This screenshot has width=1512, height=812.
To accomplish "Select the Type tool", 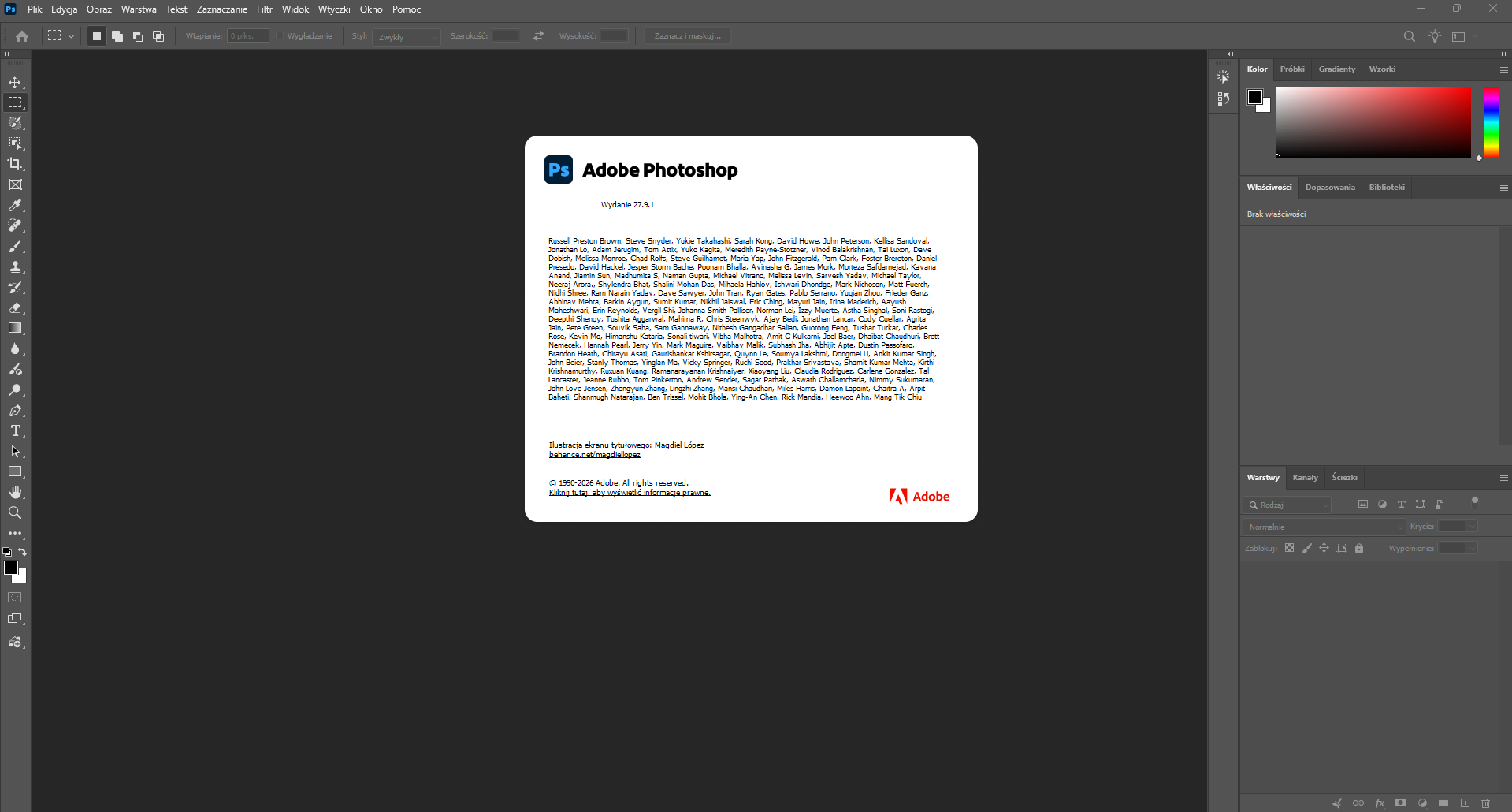I will tap(15, 430).
